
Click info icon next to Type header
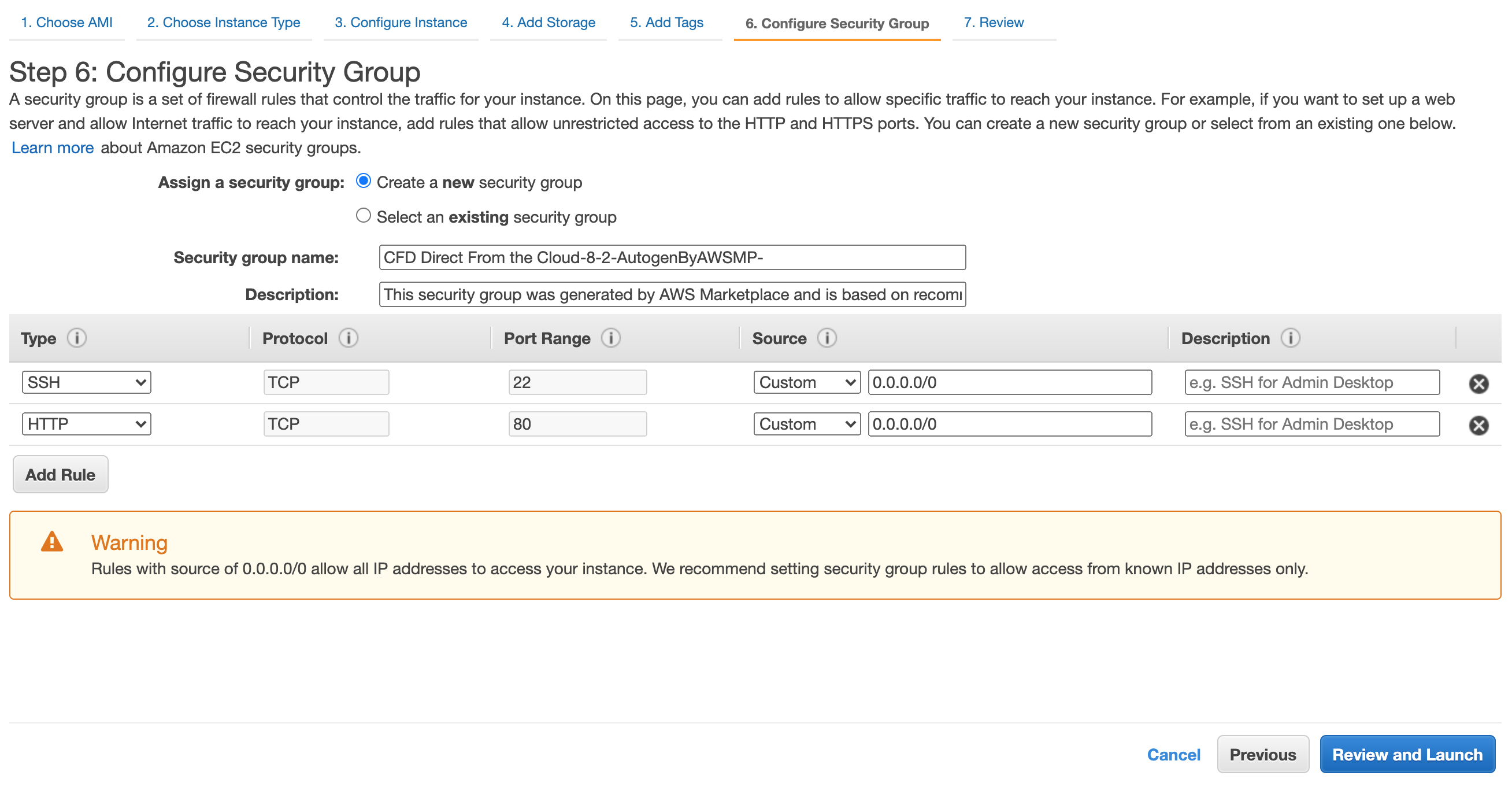77,338
